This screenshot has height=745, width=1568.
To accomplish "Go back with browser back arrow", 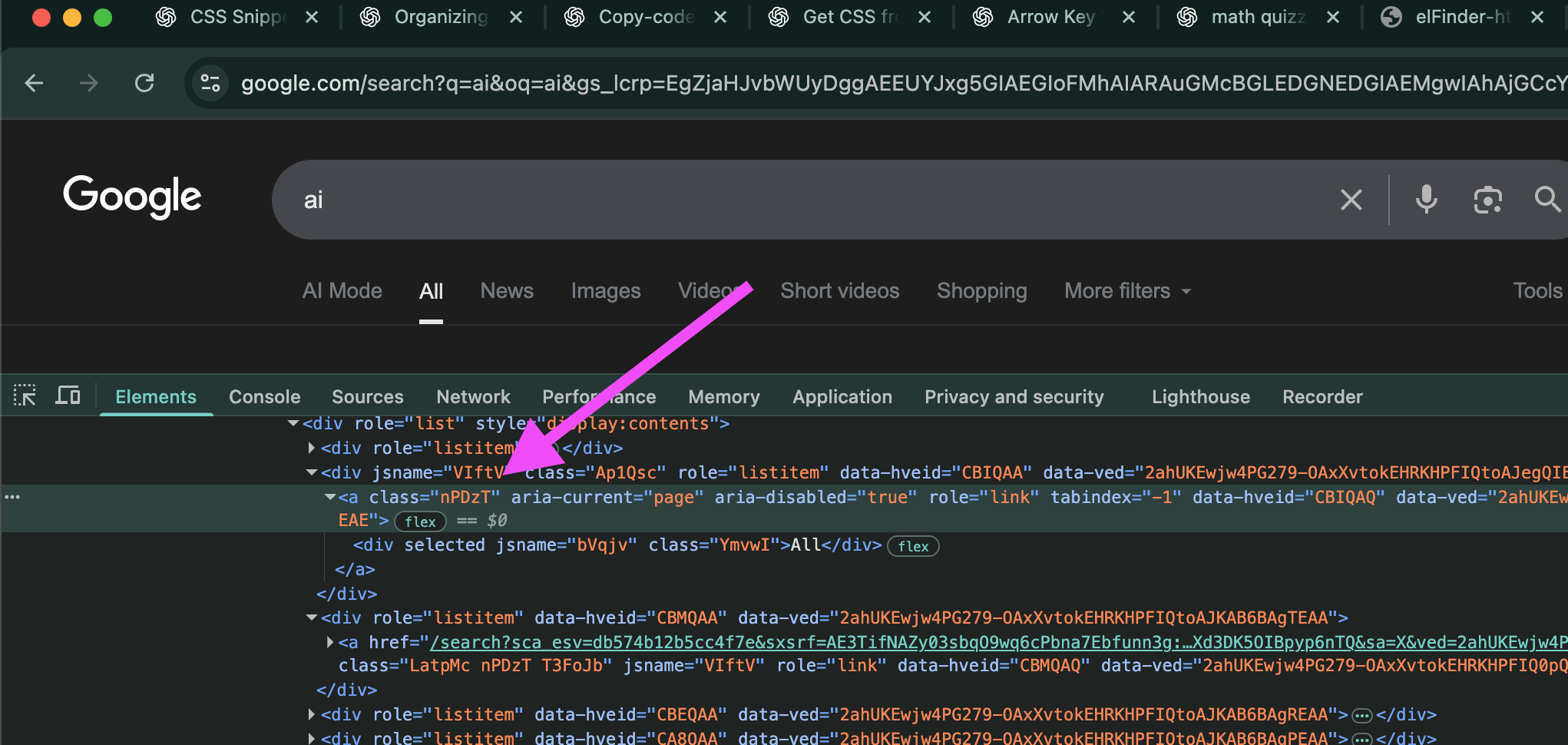I will pyautogui.click(x=34, y=83).
